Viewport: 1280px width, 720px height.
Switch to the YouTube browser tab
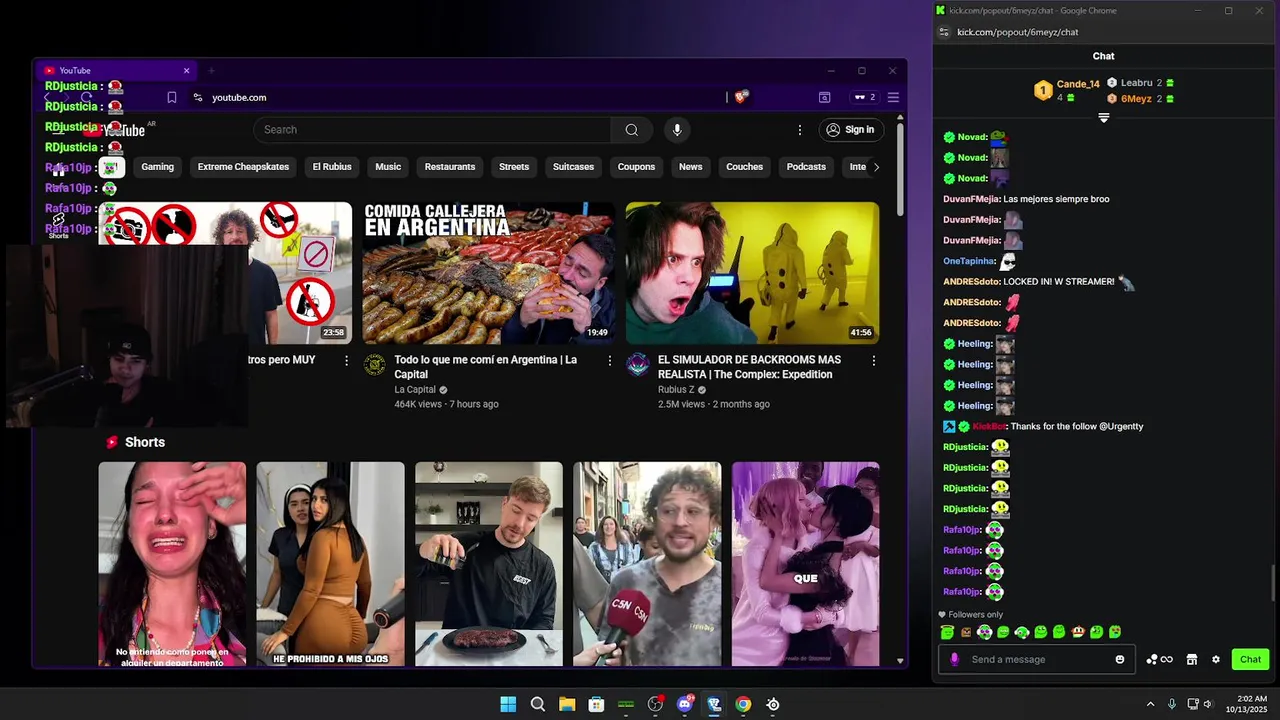(115, 71)
